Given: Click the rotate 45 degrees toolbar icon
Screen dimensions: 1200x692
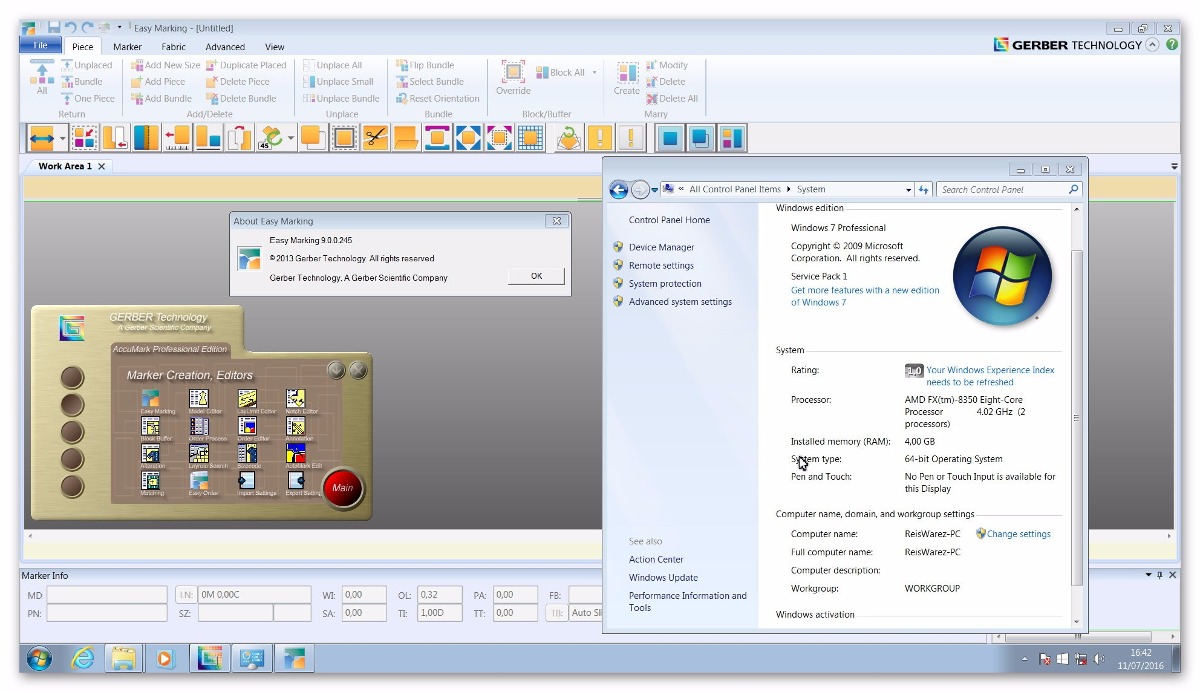Looking at the screenshot, I should point(270,137).
